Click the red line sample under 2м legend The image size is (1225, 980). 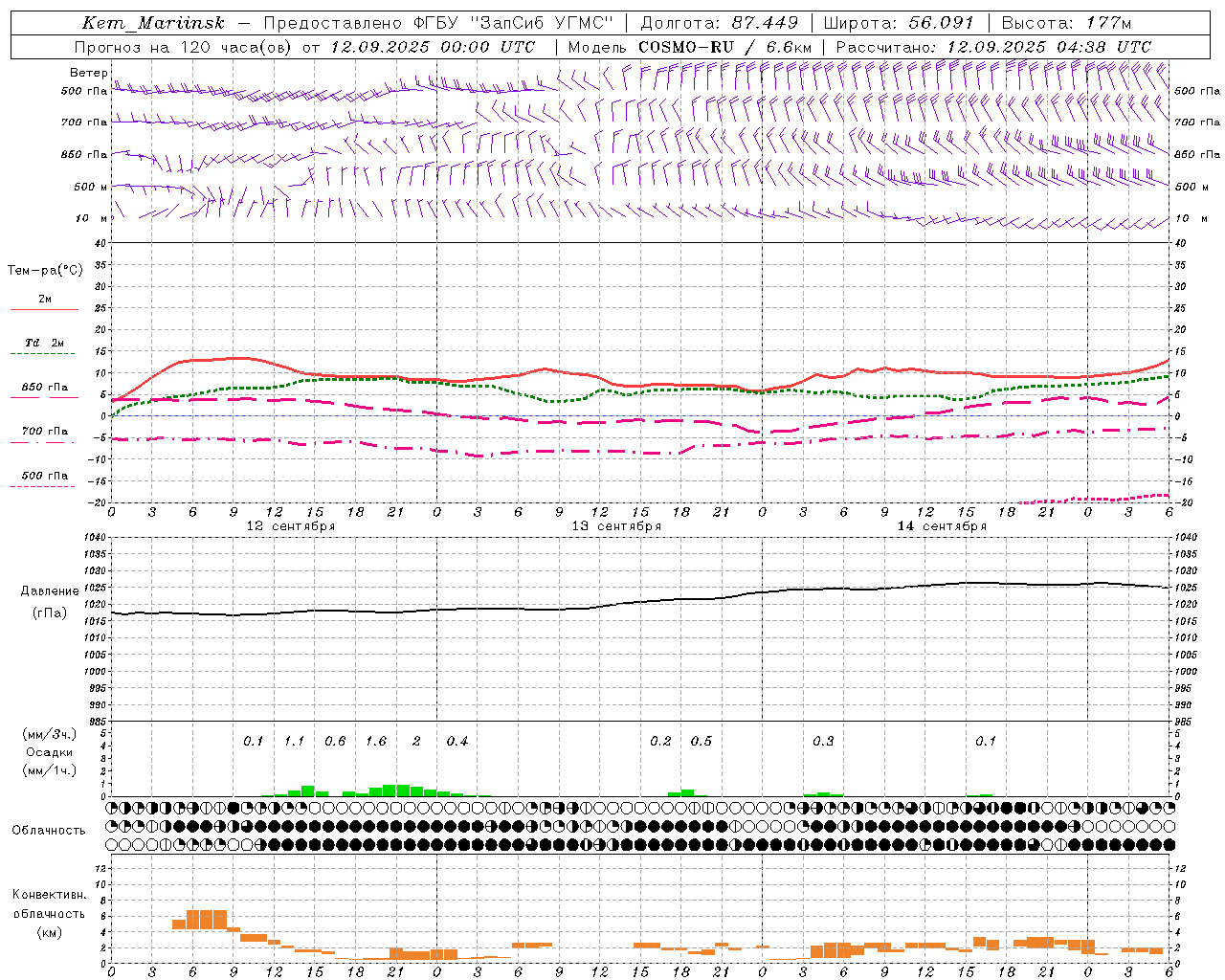(x=44, y=310)
